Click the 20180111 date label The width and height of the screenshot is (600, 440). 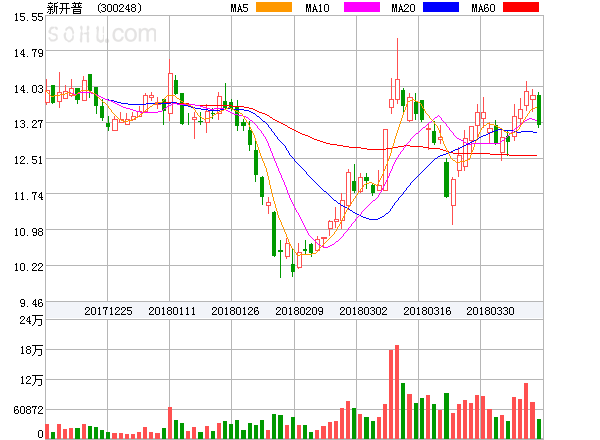point(172,311)
